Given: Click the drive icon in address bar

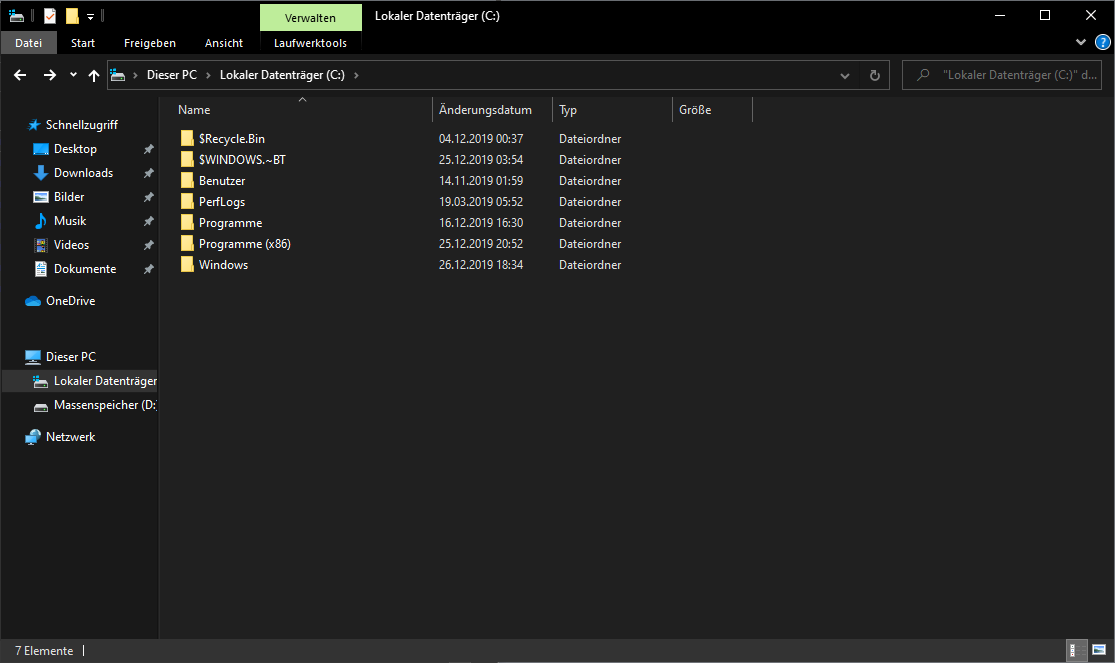Looking at the screenshot, I should [118, 75].
